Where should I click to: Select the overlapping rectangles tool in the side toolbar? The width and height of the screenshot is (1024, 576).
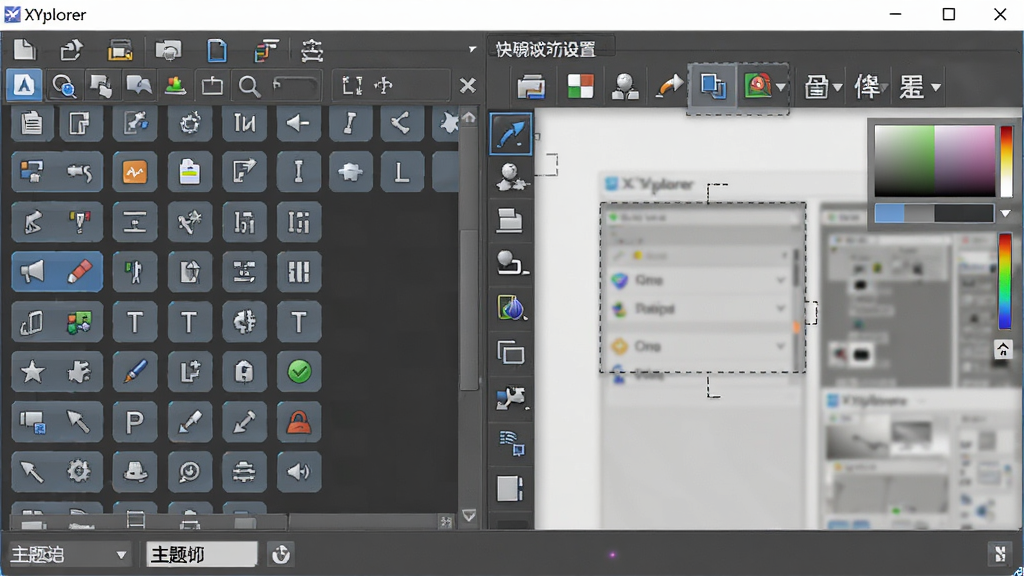[x=511, y=353]
